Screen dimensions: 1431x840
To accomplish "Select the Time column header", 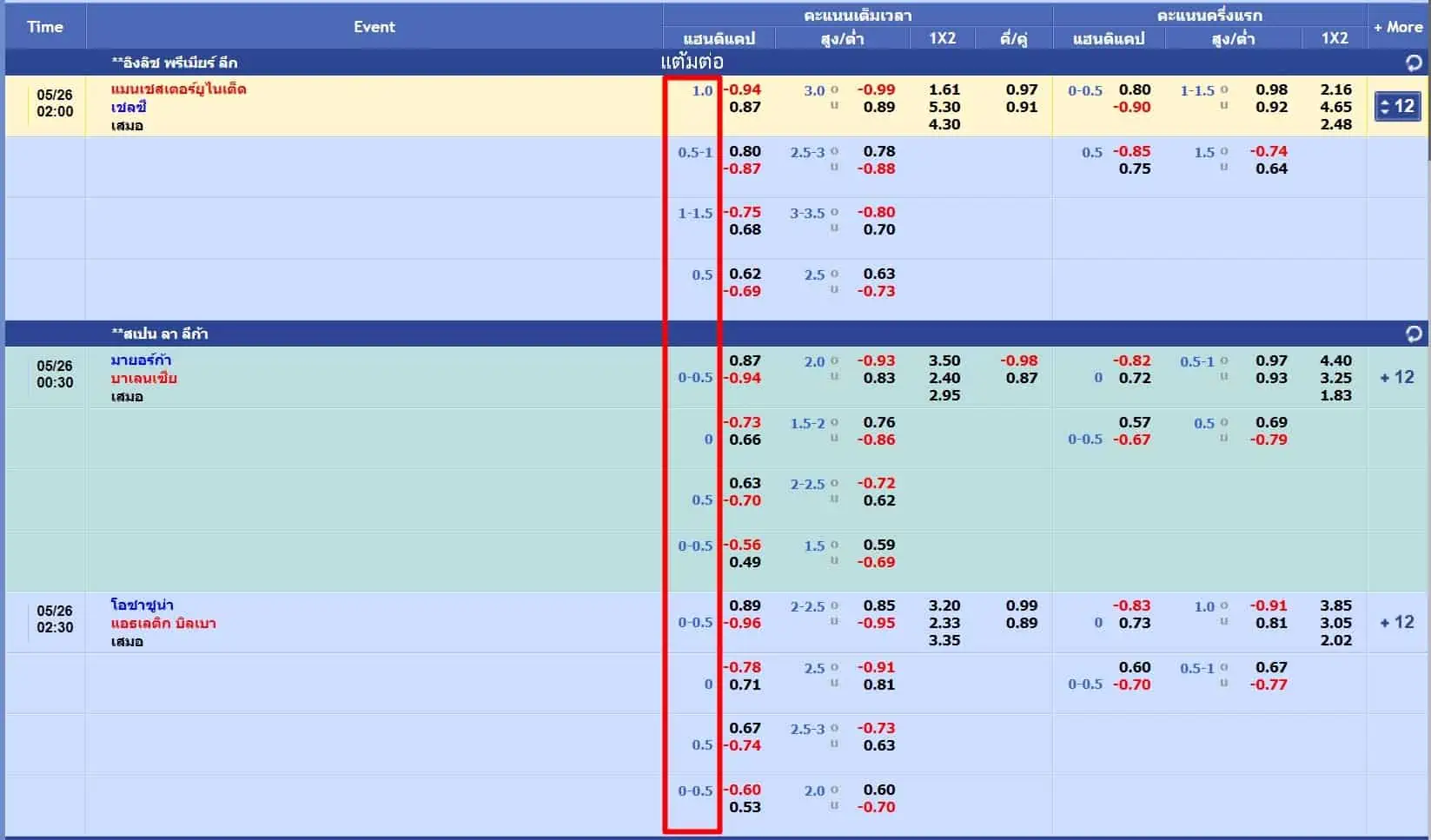I will click(x=45, y=27).
